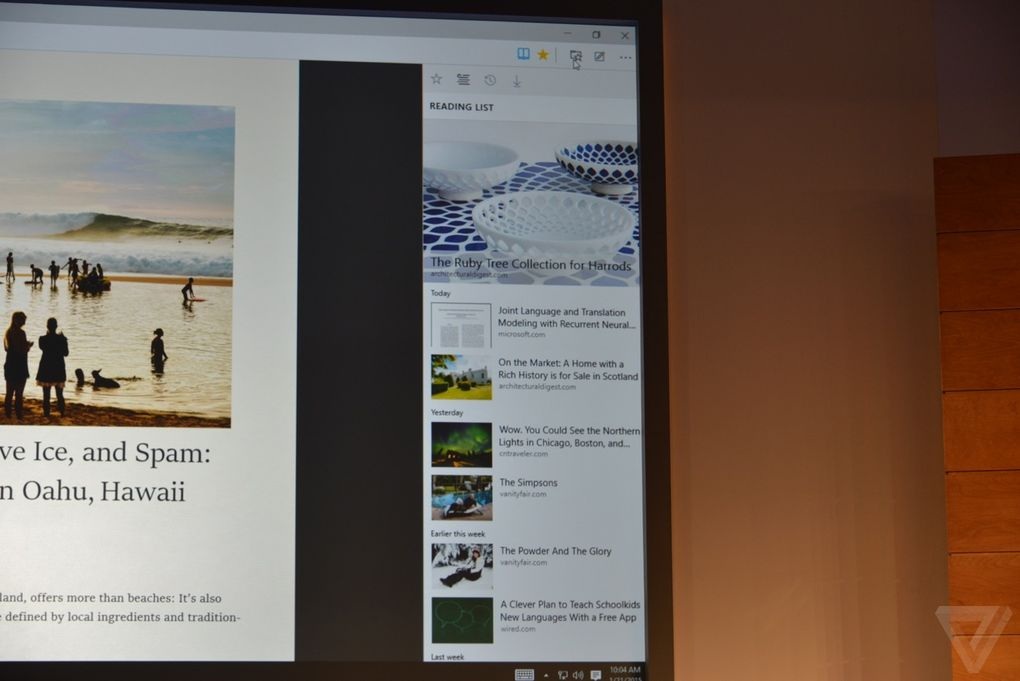Open The Powder And The Glory item
The width and height of the screenshot is (1020, 681).
point(555,551)
